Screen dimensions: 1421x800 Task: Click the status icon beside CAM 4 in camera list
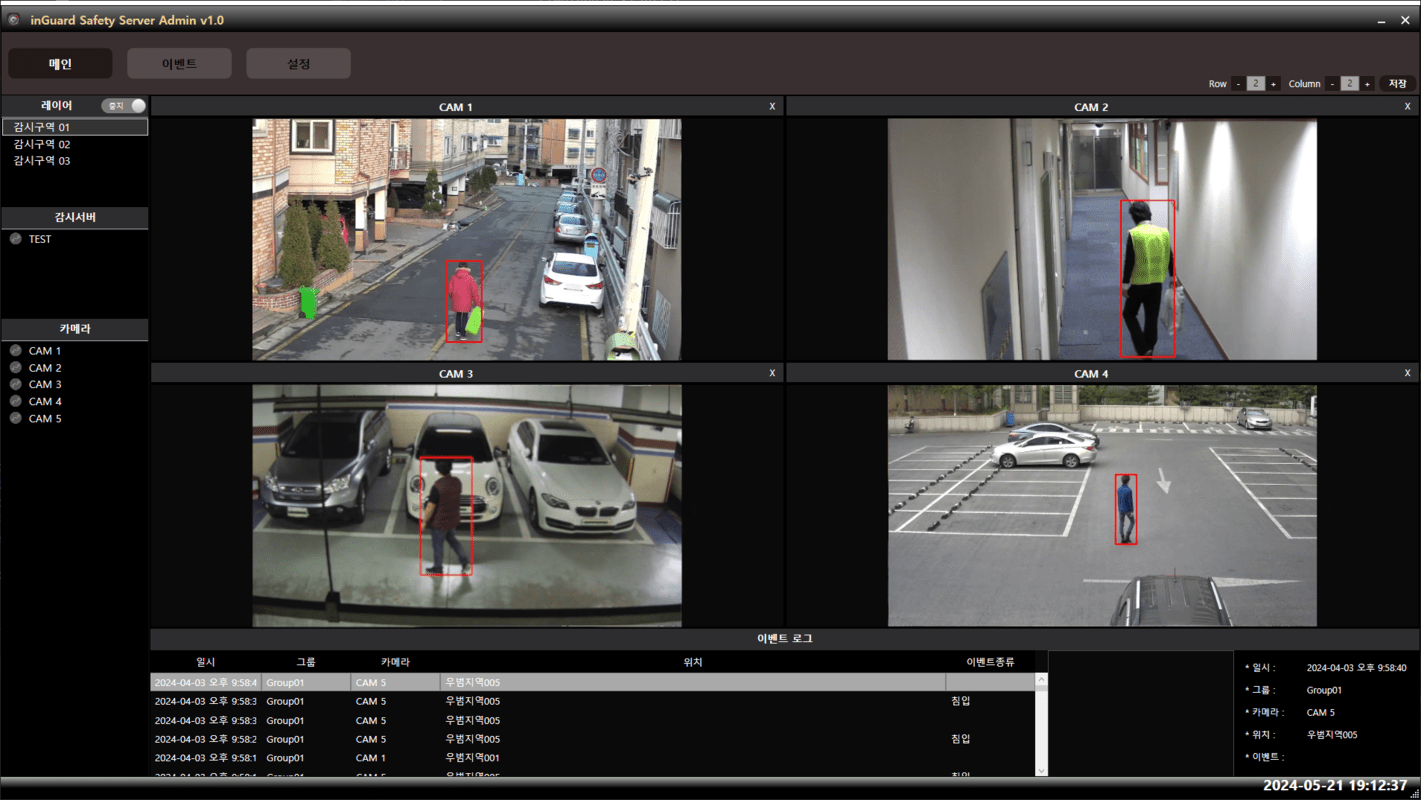[15, 401]
